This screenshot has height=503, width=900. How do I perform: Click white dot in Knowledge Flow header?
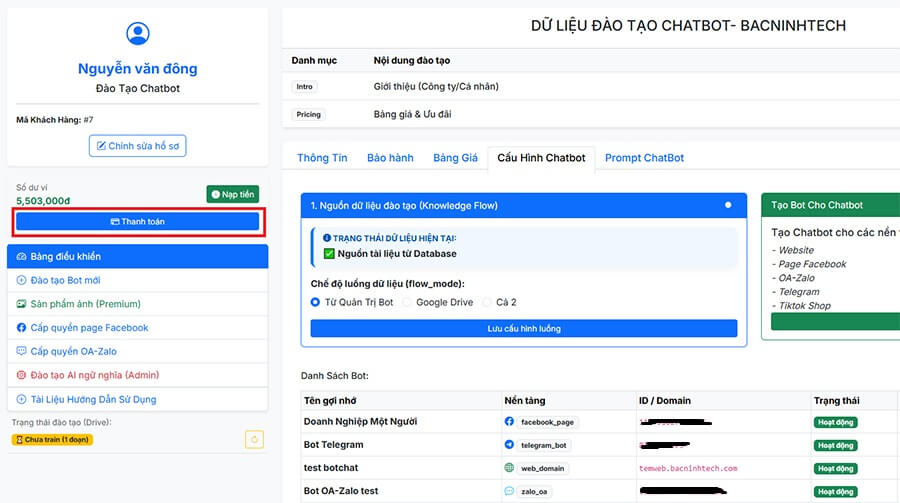[728, 205]
